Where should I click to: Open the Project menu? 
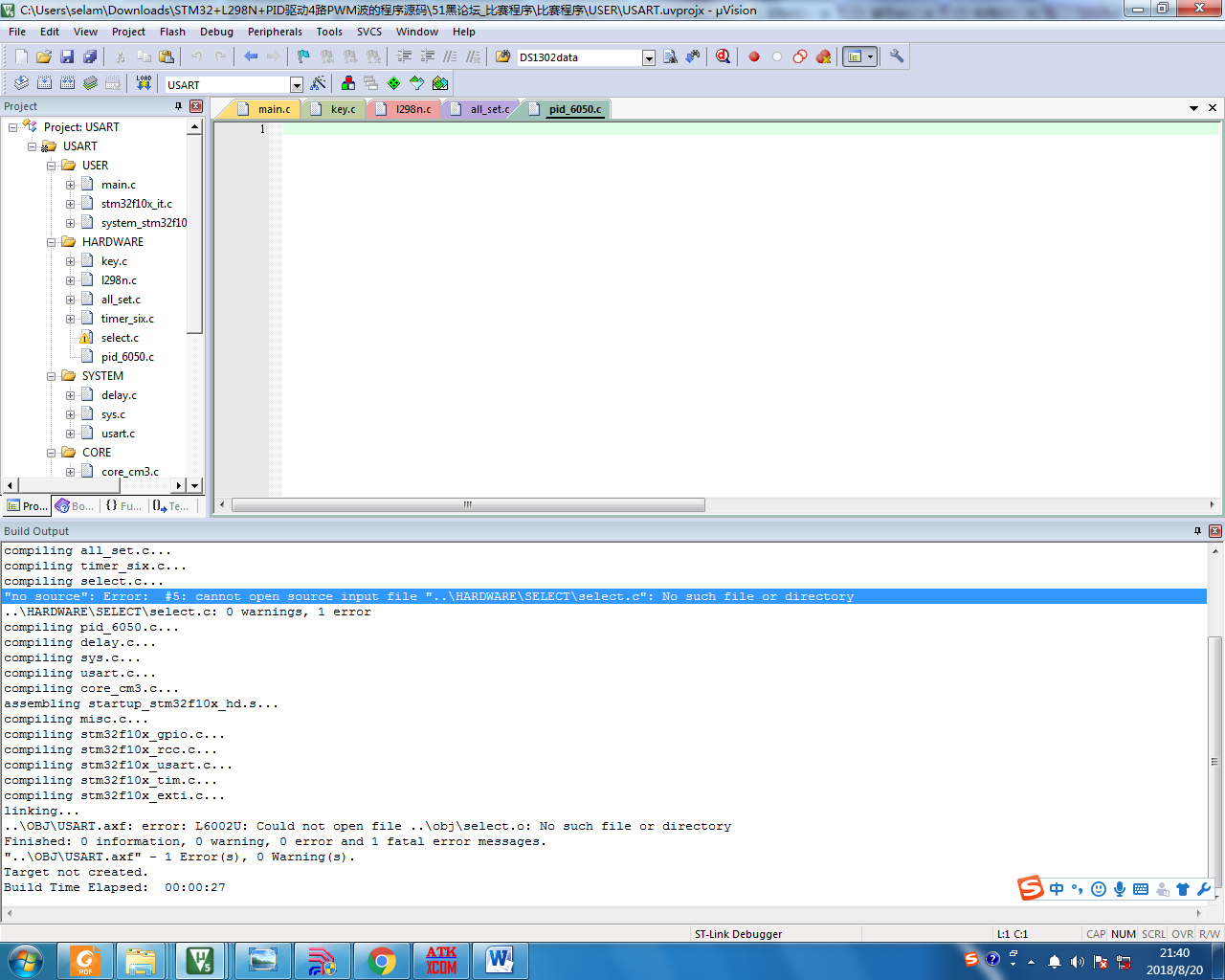pos(128,32)
